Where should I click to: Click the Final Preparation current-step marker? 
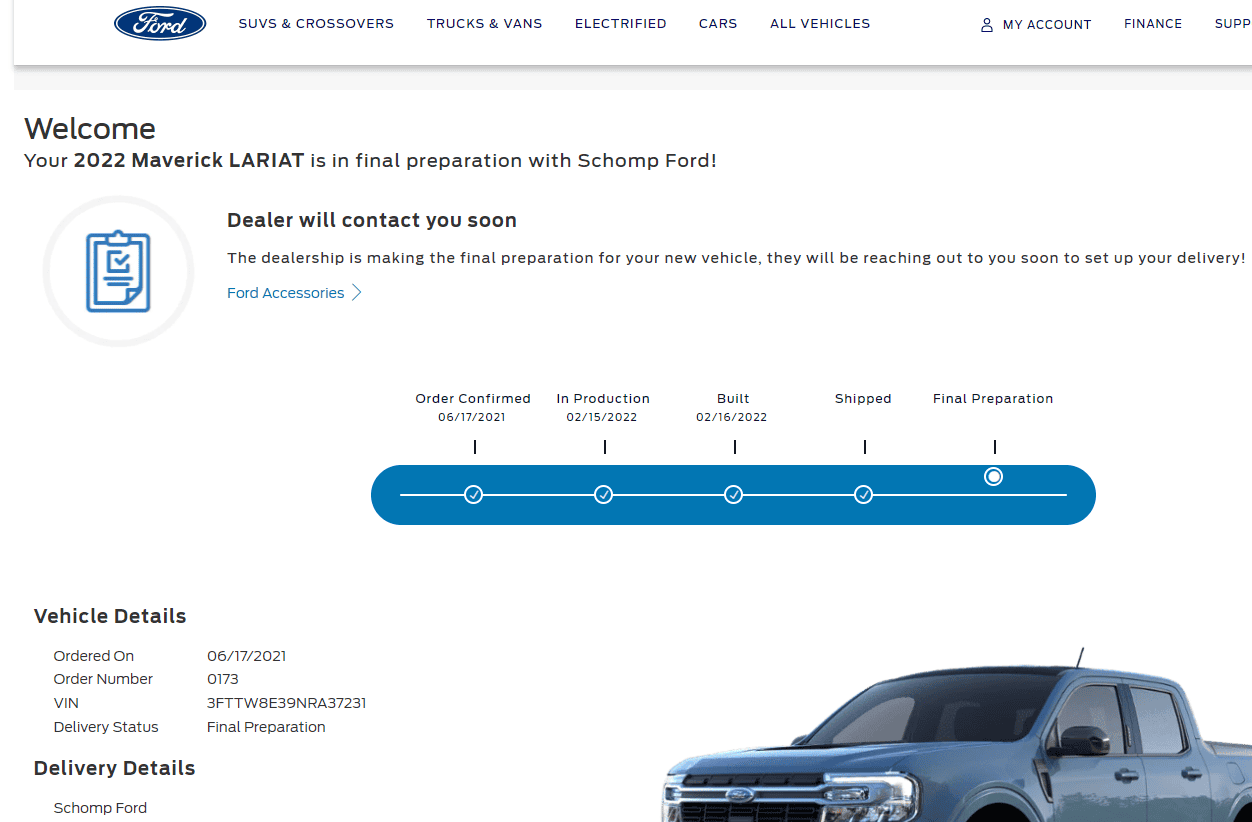tap(993, 477)
